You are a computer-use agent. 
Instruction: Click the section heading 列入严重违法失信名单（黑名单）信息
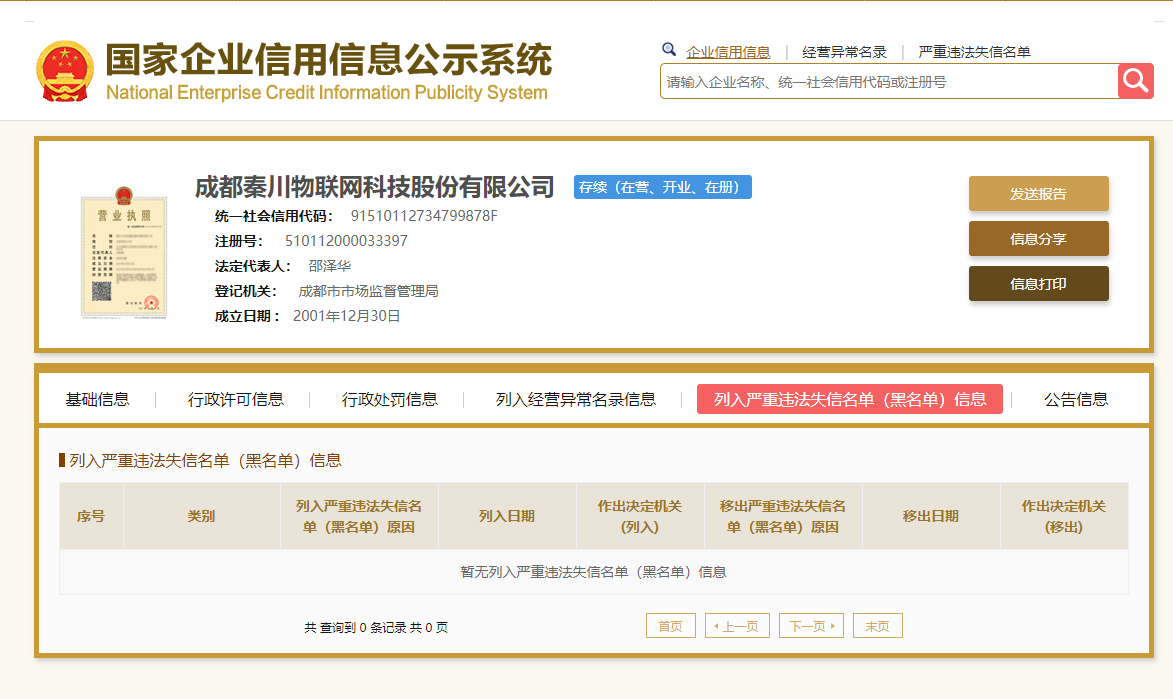pyautogui.click(x=205, y=460)
